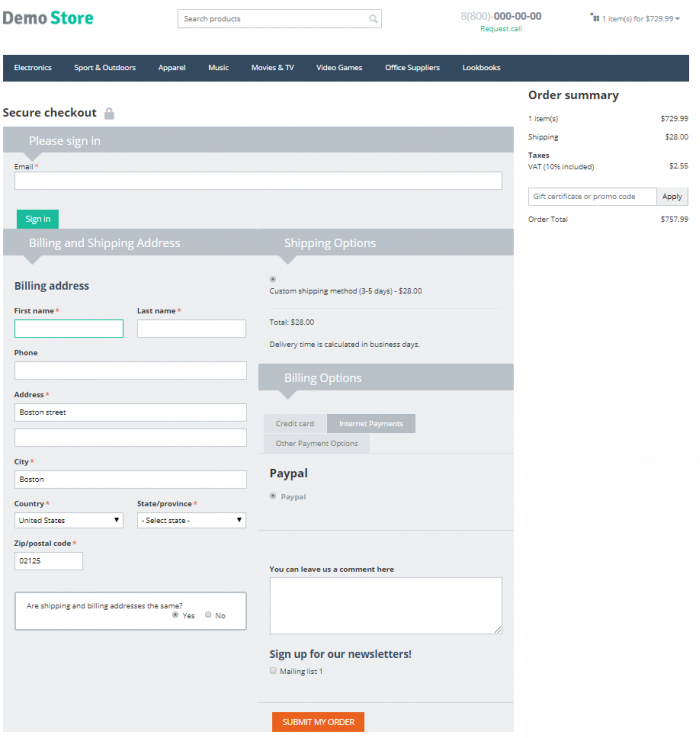This screenshot has height=738, width=700.
Task: Expand the cart items dropdown arrow
Action: point(677,19)
